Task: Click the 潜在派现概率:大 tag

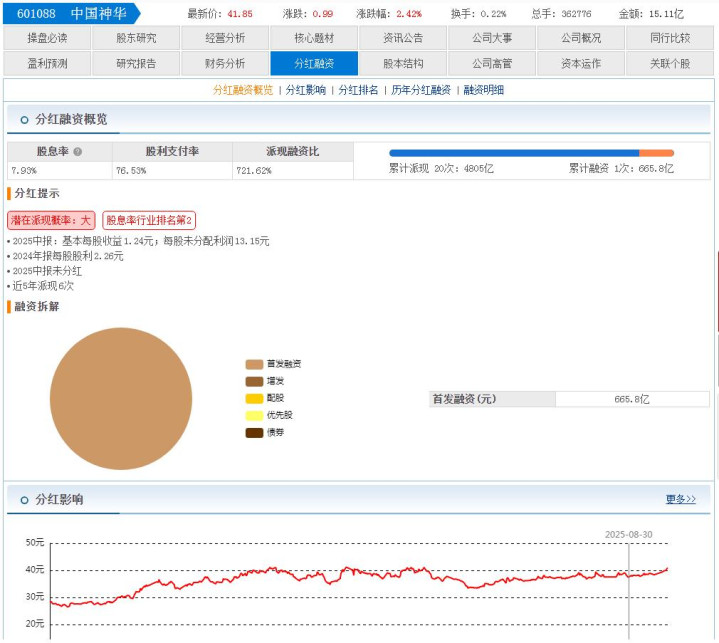Action: point(51,220)
